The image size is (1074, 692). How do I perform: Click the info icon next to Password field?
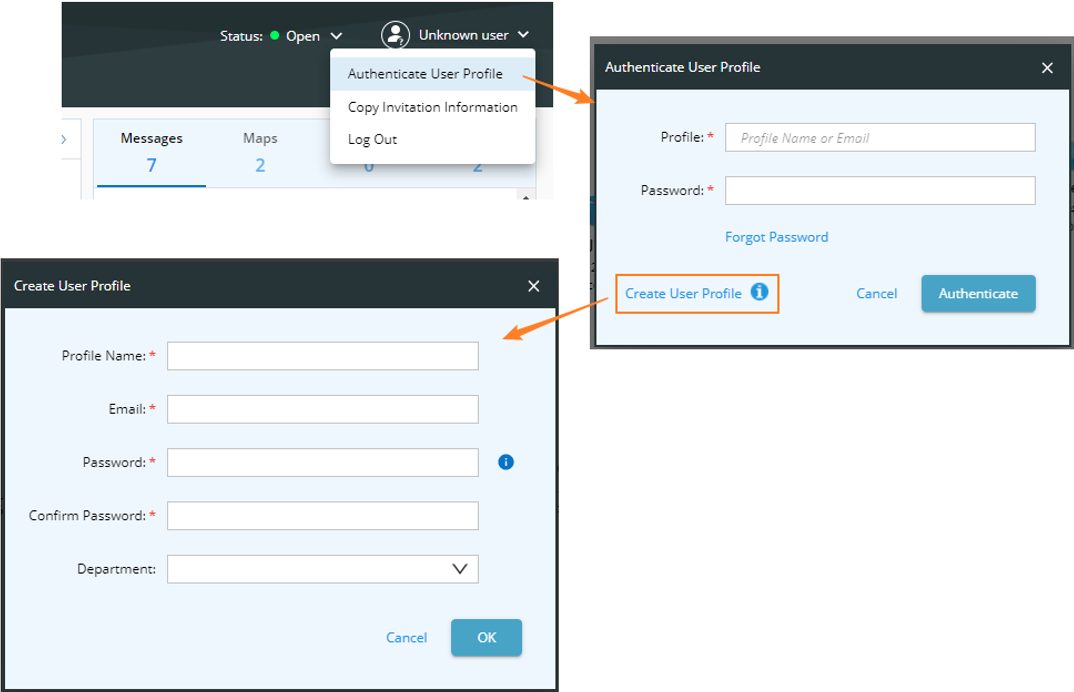506,462
